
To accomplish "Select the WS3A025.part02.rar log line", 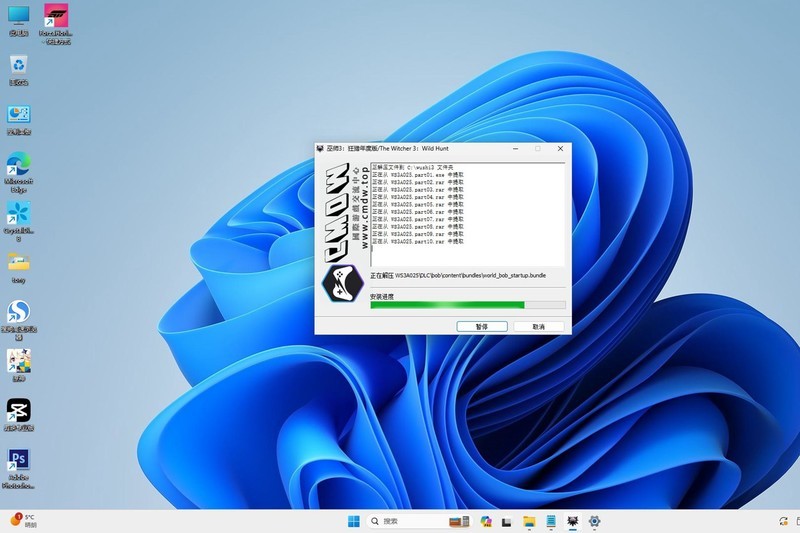I will pyautogui.click(x=418, y=182).
